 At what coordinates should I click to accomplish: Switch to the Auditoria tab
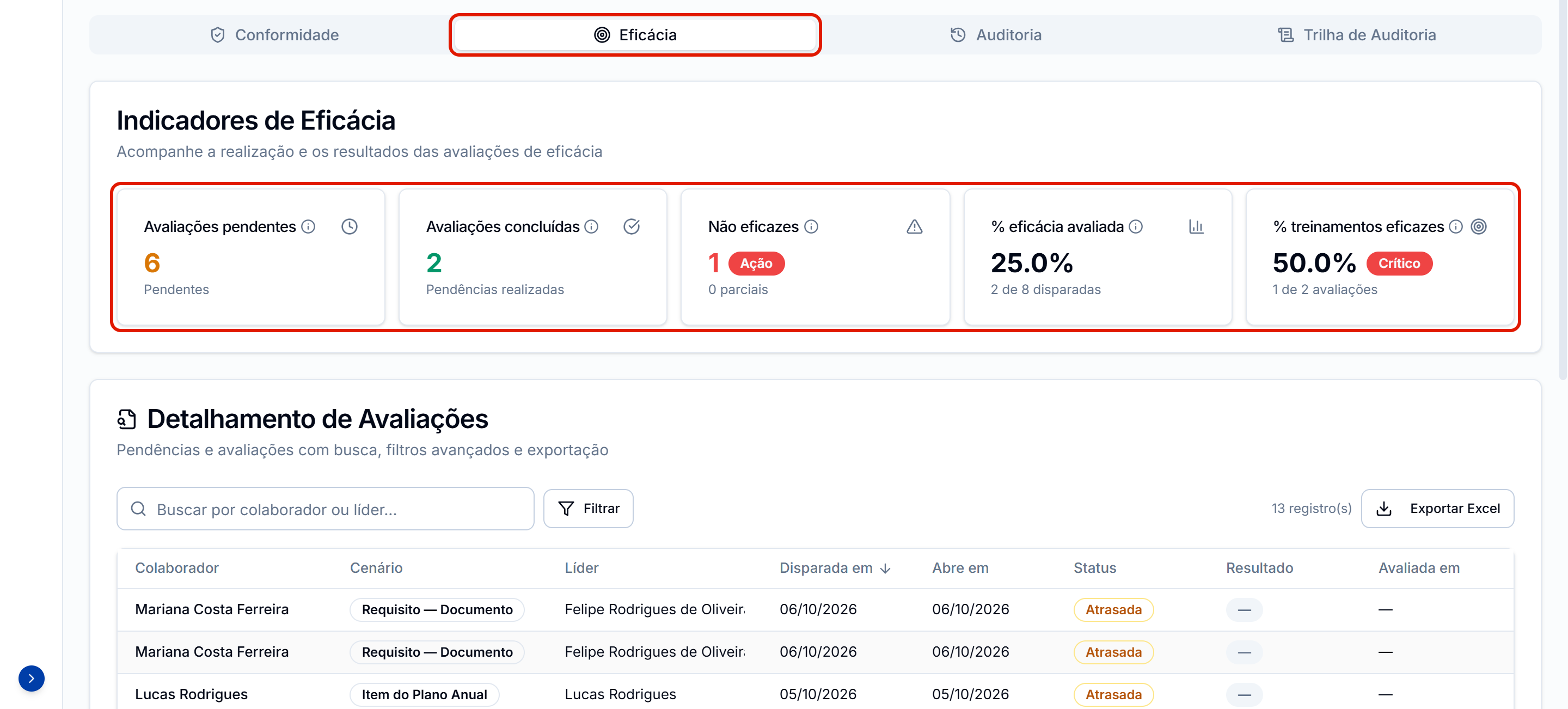[996, 35]
